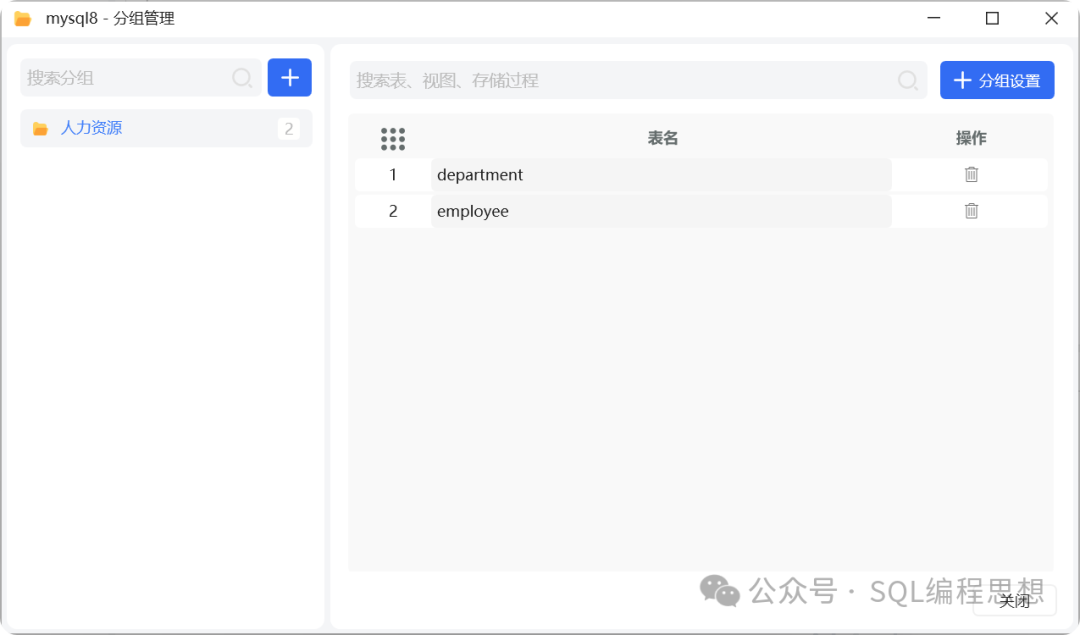Click the count badge on 人力资源

click(x=289, y=128)
